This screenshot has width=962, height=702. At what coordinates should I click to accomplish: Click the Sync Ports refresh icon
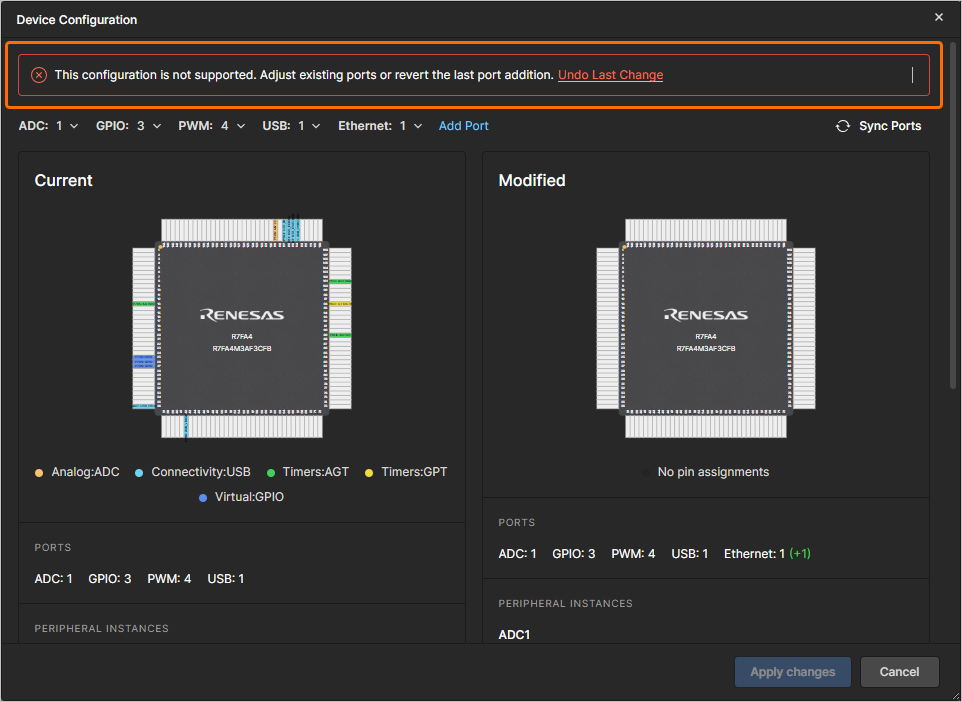pos(843,126)
